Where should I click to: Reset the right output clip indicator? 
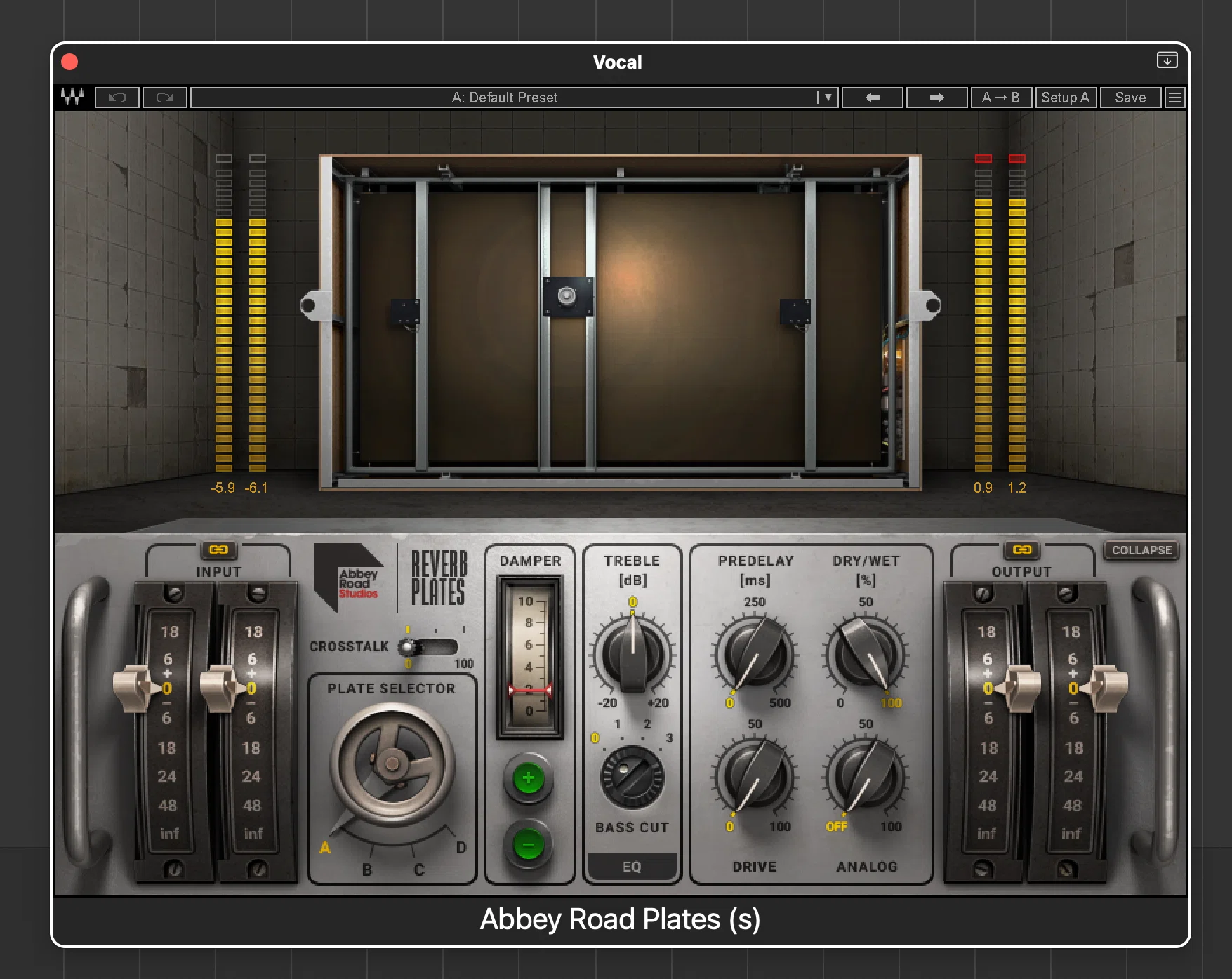[x=1016, y=159]
